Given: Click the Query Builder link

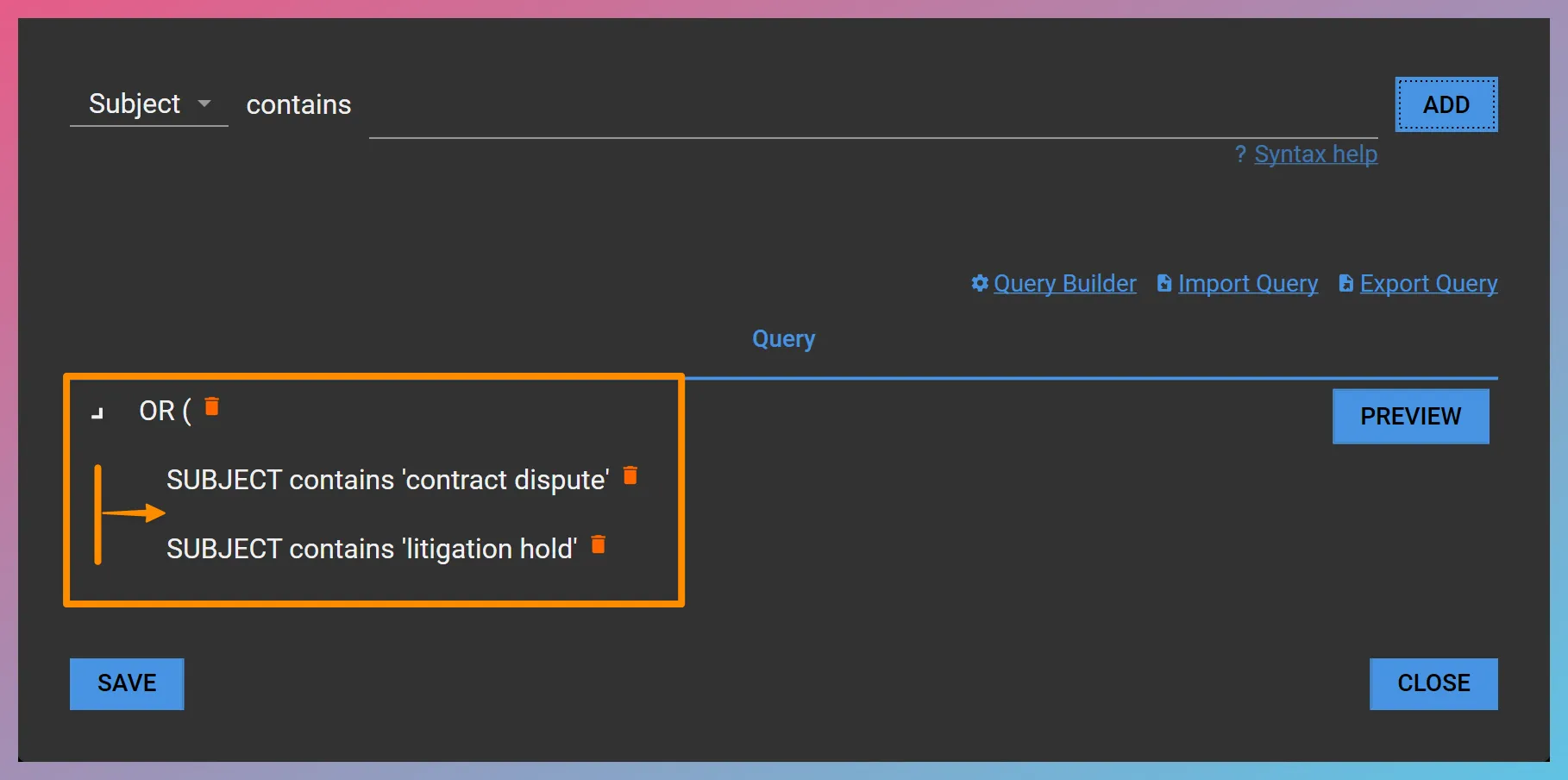Looking at the screenshot, I should pyautogui.click(x=1064, y=283).
